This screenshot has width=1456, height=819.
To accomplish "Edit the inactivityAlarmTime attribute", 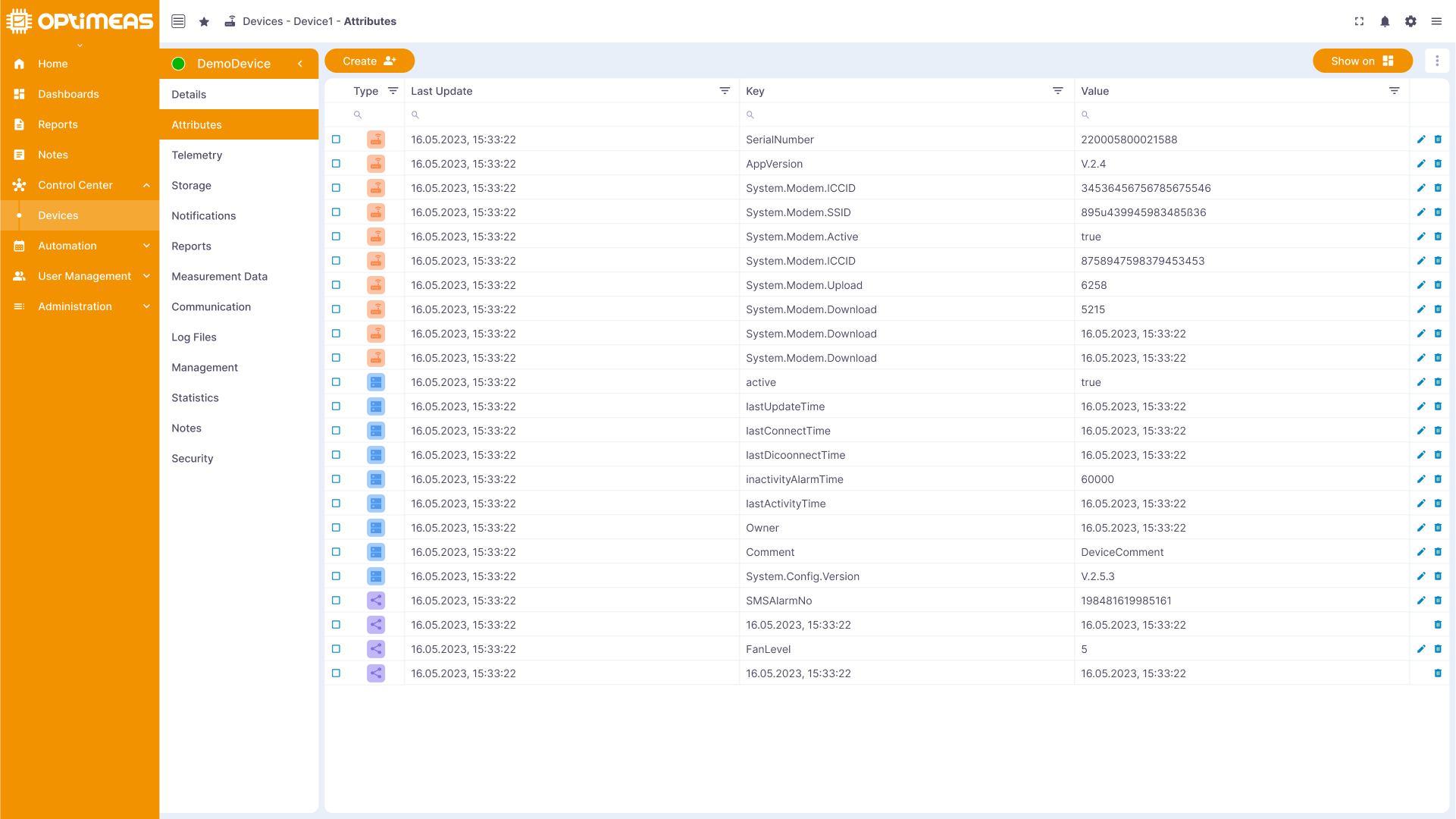I will [1421, 479].
